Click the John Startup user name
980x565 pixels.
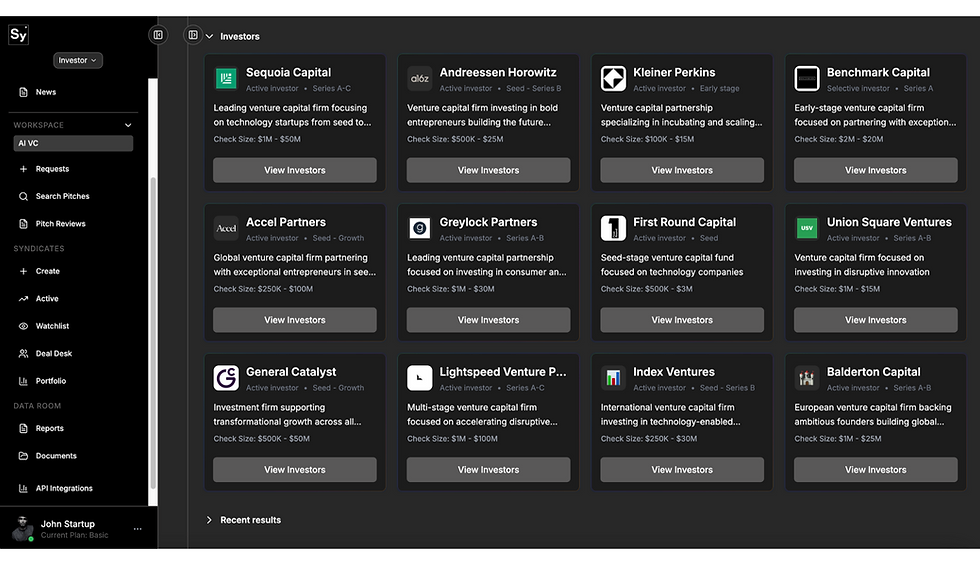pyautogui.click(x=68, y=524)
